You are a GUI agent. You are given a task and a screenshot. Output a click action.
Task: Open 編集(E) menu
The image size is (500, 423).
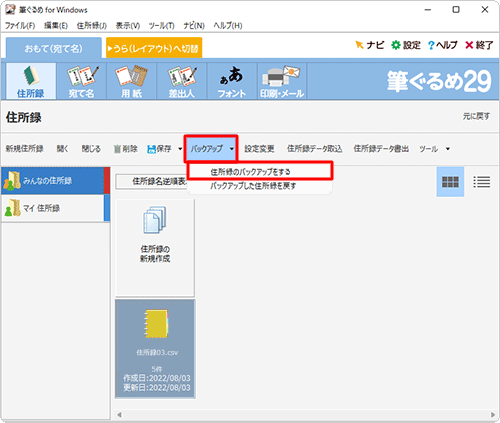tap(56, 26)
